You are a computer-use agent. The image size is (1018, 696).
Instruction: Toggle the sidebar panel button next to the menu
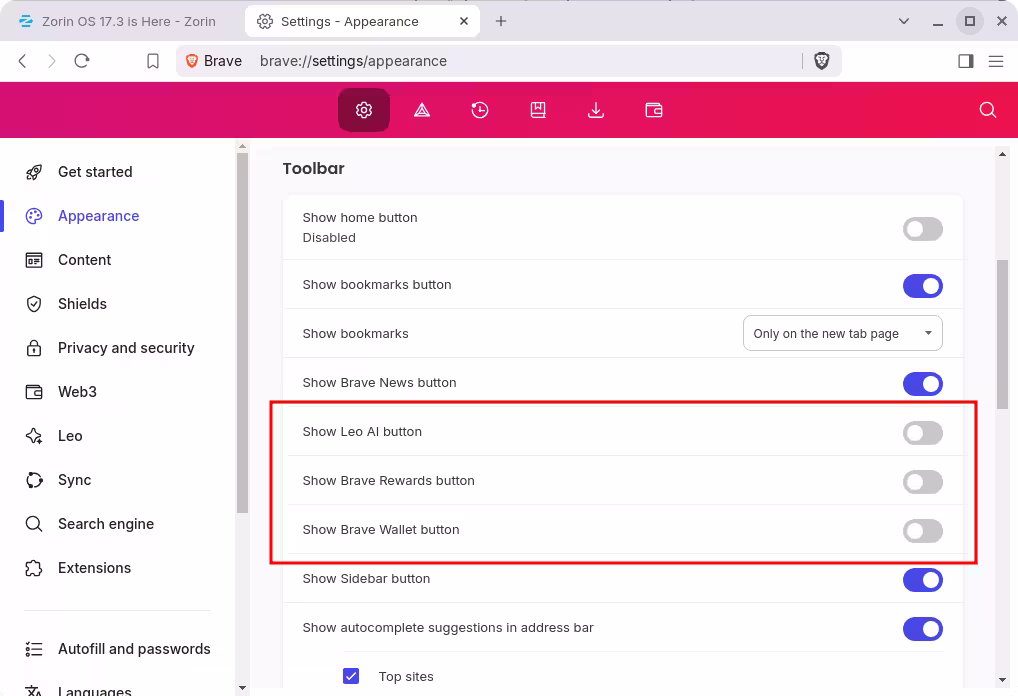coord(965,61)
